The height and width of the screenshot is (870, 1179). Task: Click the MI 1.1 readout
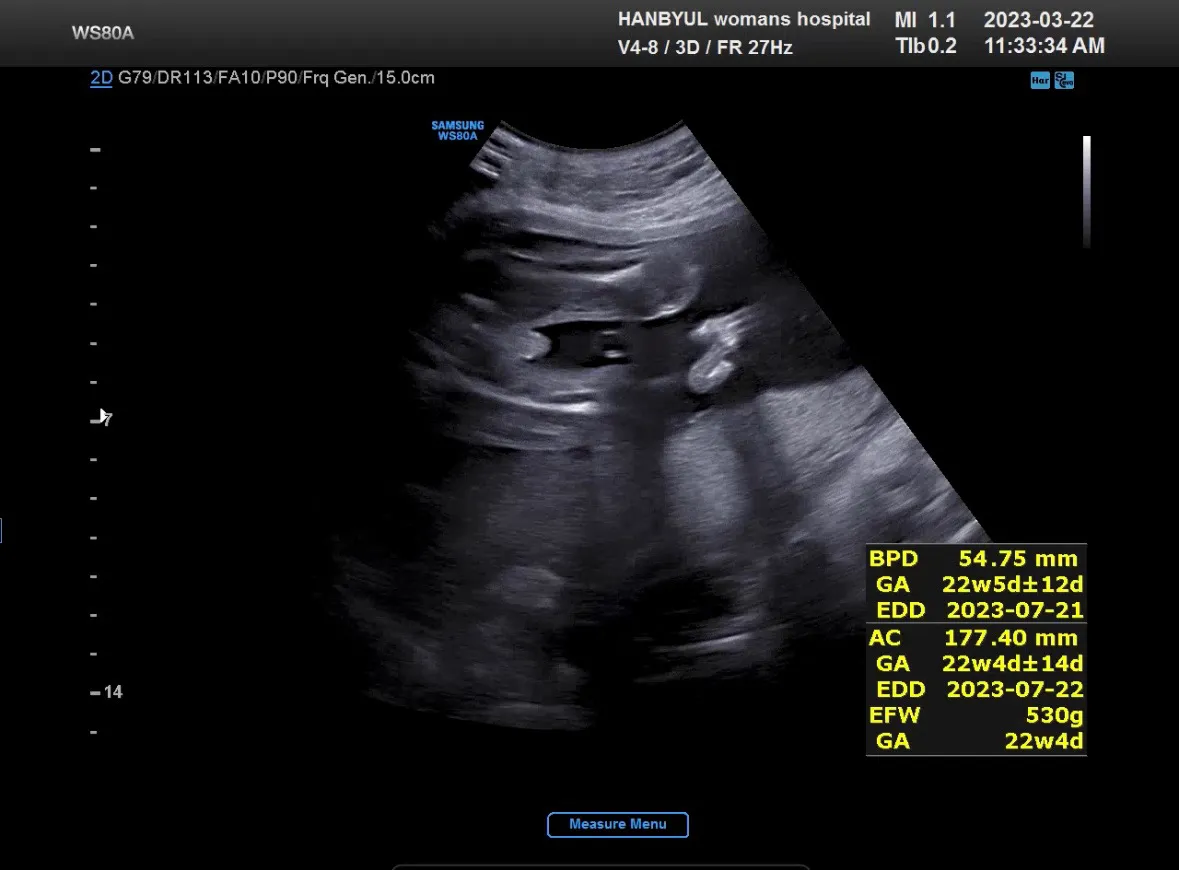point(925,20)
